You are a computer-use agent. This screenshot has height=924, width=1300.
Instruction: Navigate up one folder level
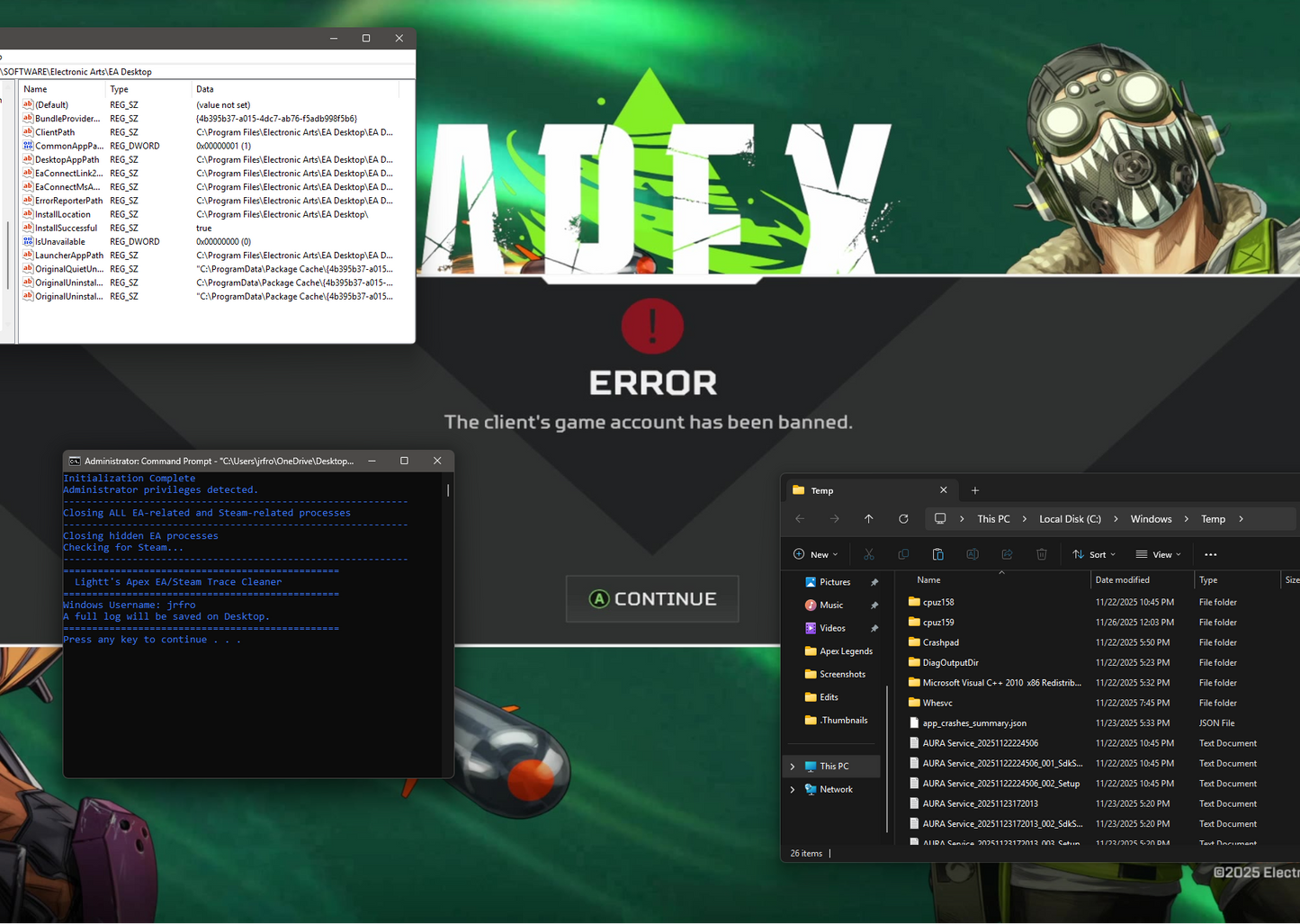pos(868,518)
